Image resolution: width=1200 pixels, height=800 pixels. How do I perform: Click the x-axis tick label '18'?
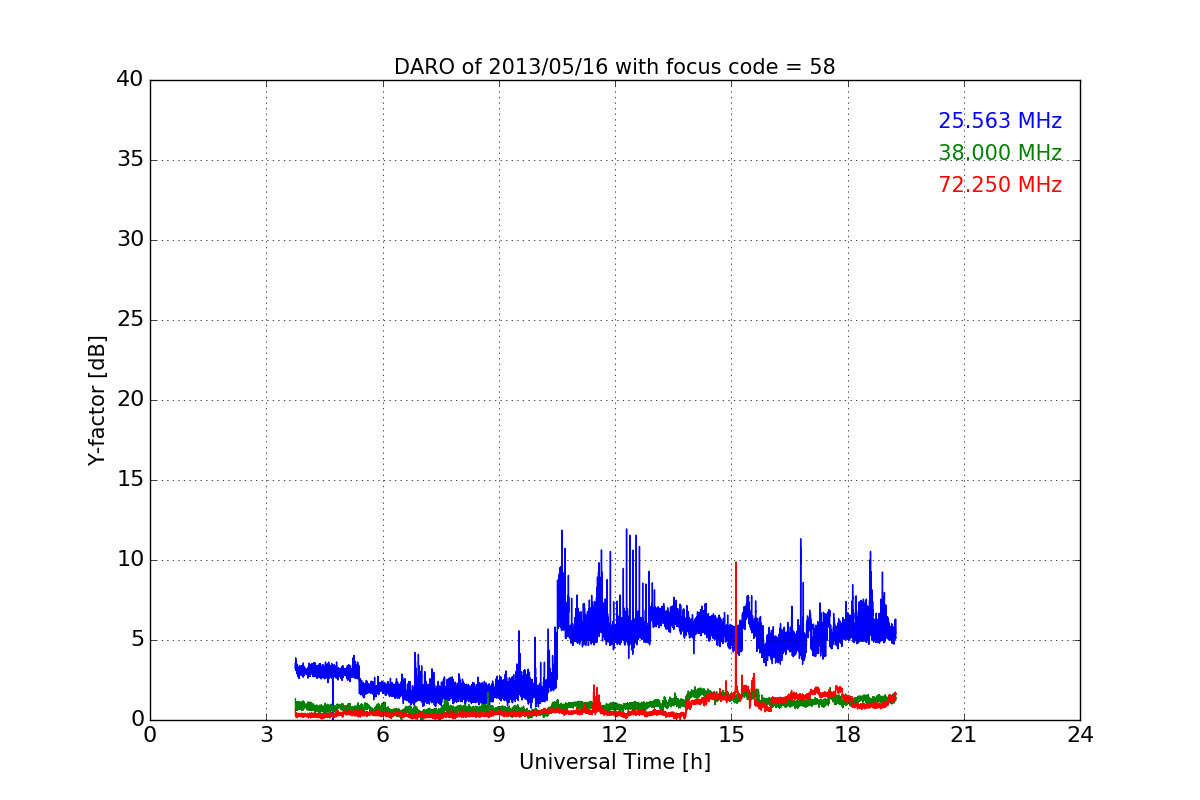(x=847, y=734)
